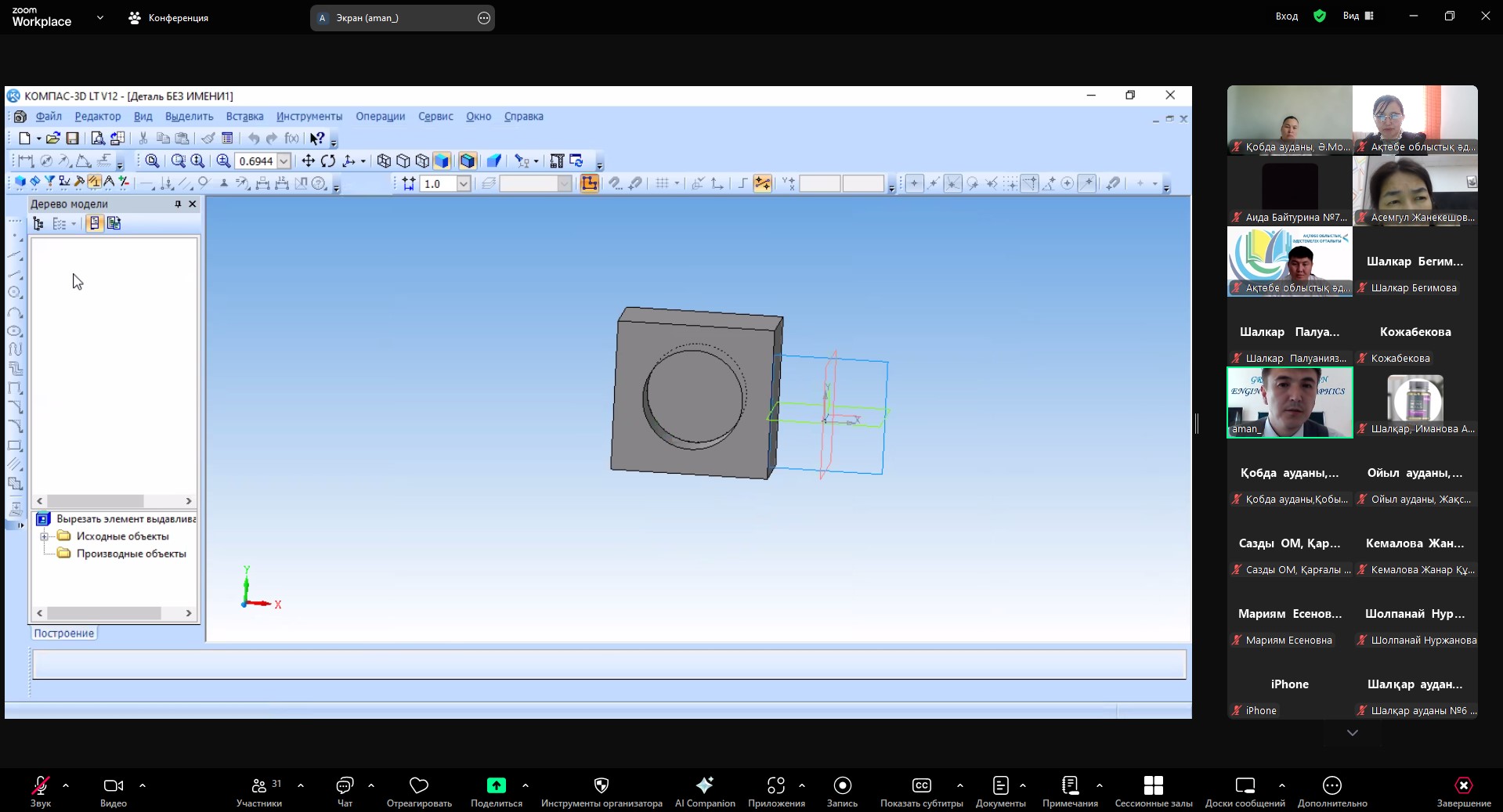Switch to wireframe display mode

click(384, 161)
